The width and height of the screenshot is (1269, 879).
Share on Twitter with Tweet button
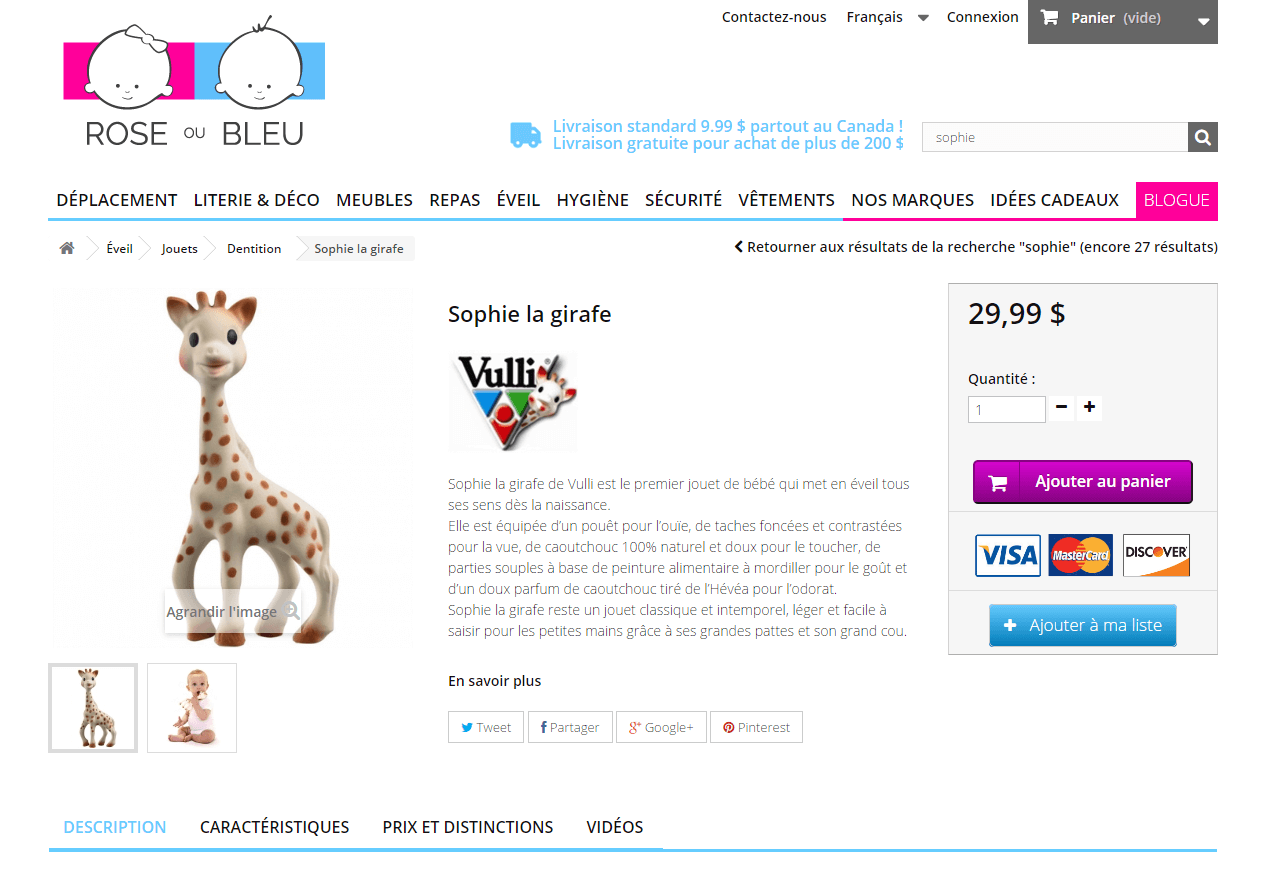(486, 727)
